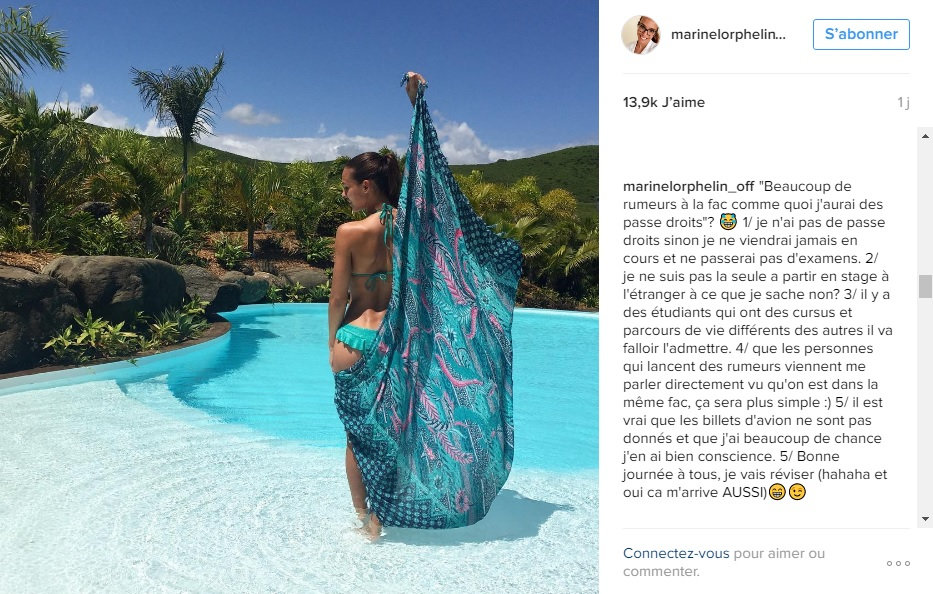933x594 pixels.
Task: Open the Connectez-vous login link
Action: click(x=676, y=553)
